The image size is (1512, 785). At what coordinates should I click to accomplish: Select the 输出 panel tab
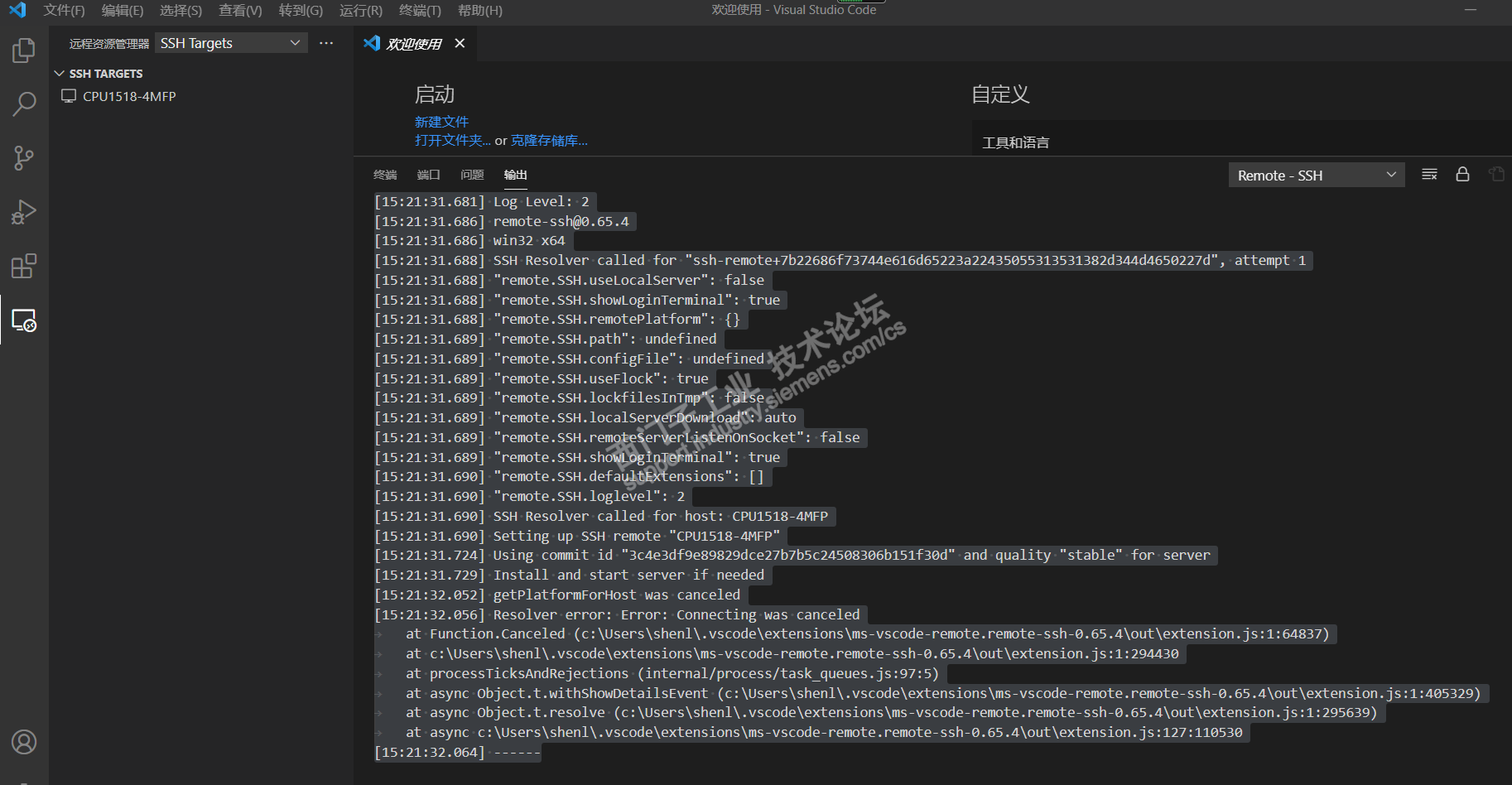(516, 175)
